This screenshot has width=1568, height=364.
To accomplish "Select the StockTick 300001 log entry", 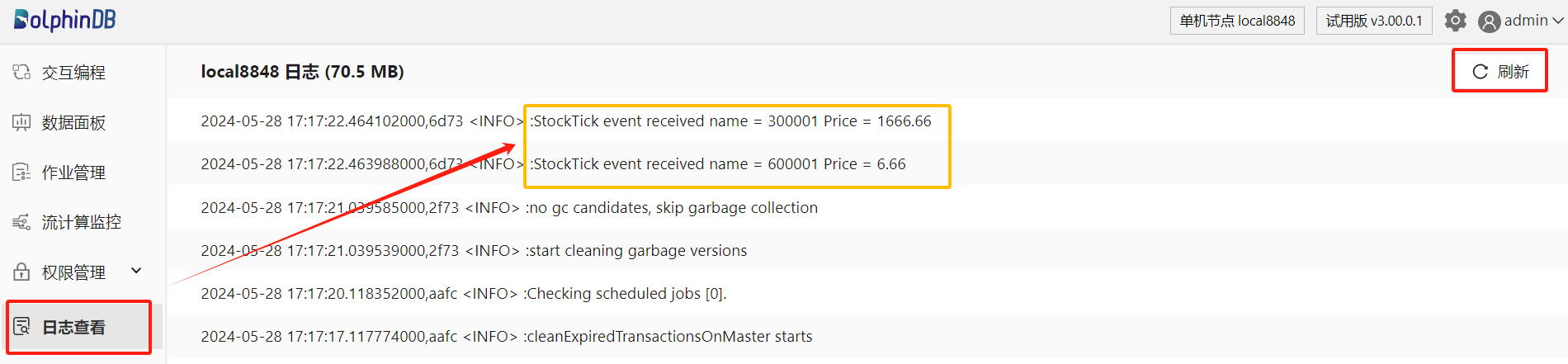I will tap(566, 121).
